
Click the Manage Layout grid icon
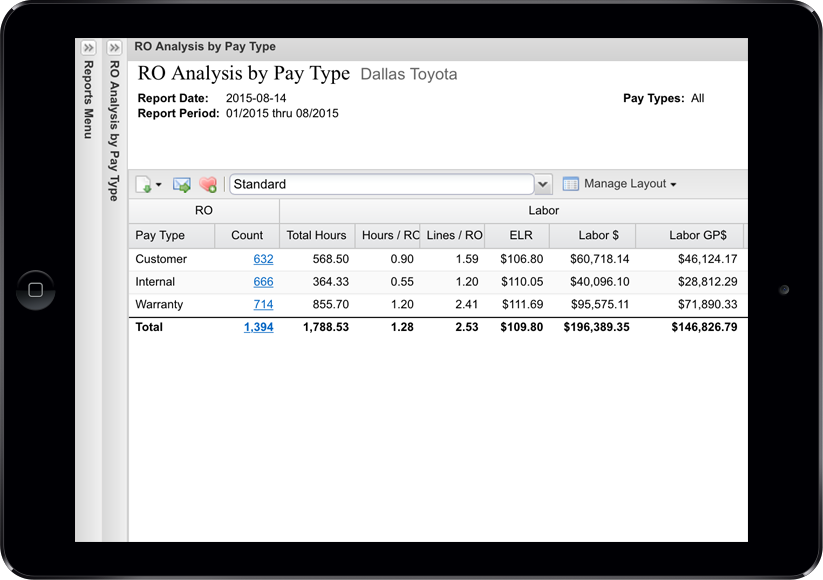click(569, 184)
